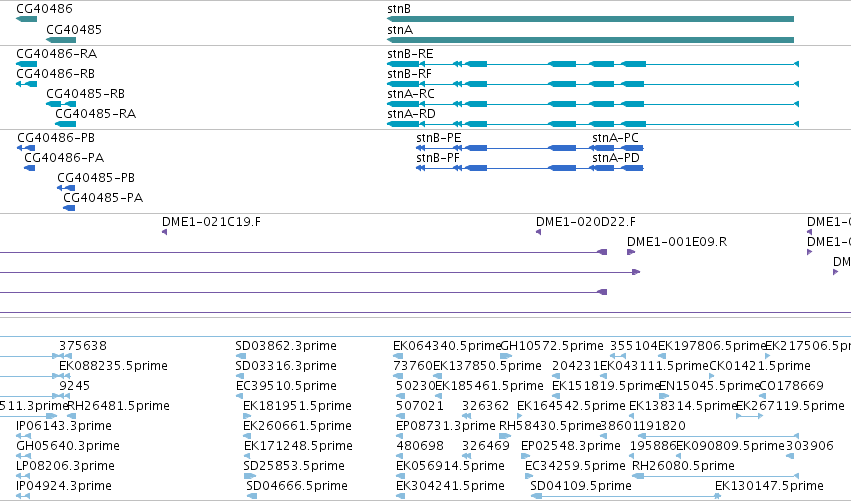Click EST EK260661.5prime

coord(297,426)
